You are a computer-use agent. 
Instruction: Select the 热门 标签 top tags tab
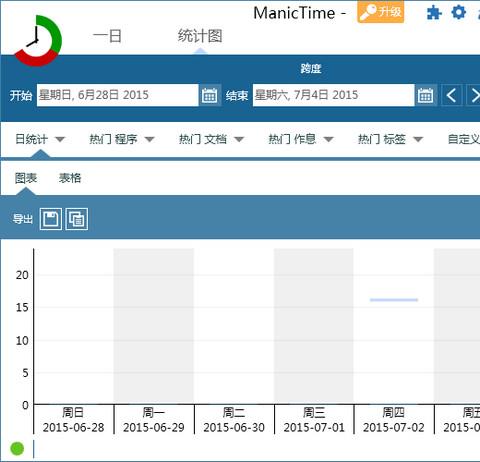(x=382, y=139)
